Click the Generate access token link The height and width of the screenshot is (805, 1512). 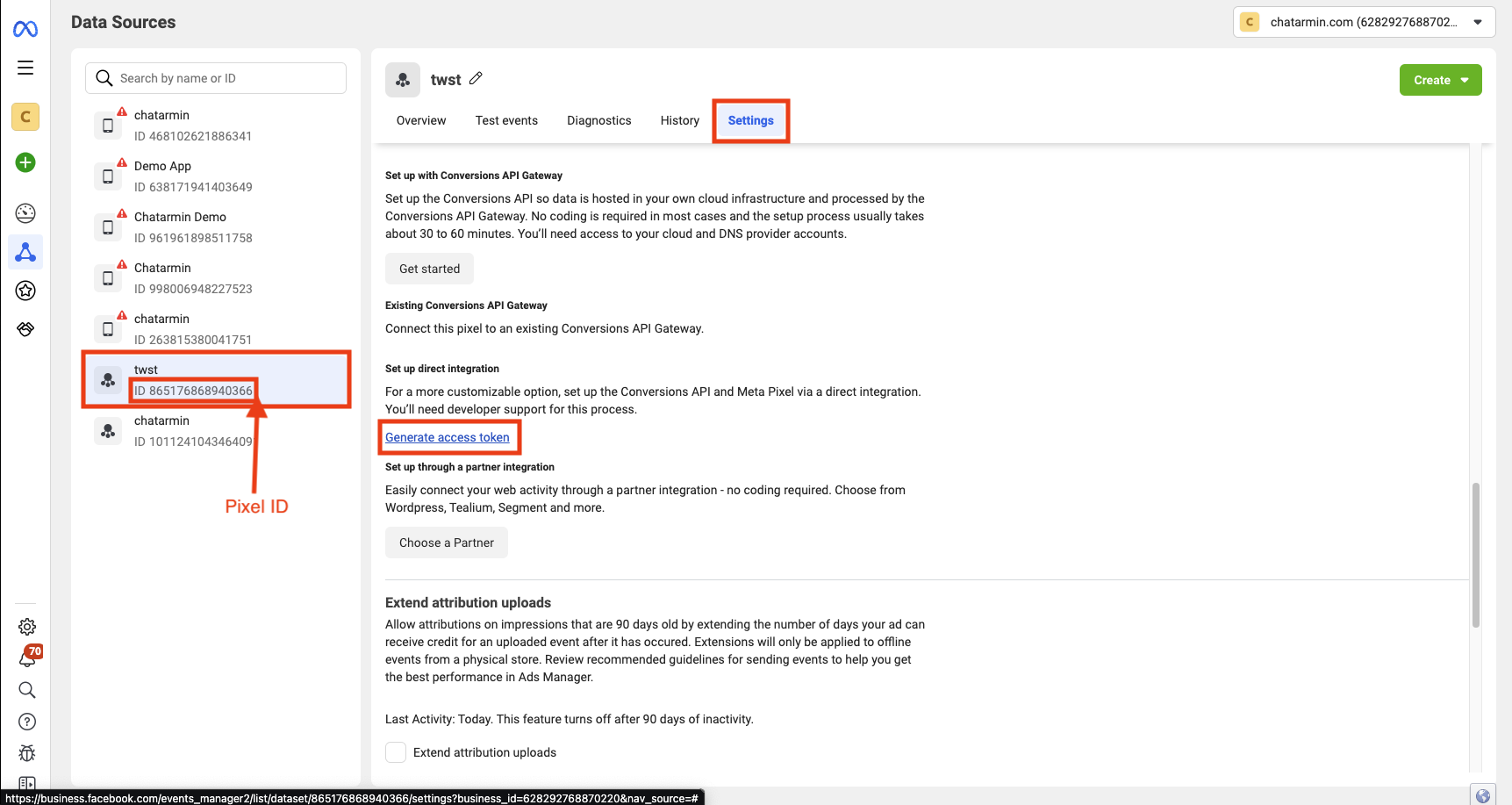447,437
